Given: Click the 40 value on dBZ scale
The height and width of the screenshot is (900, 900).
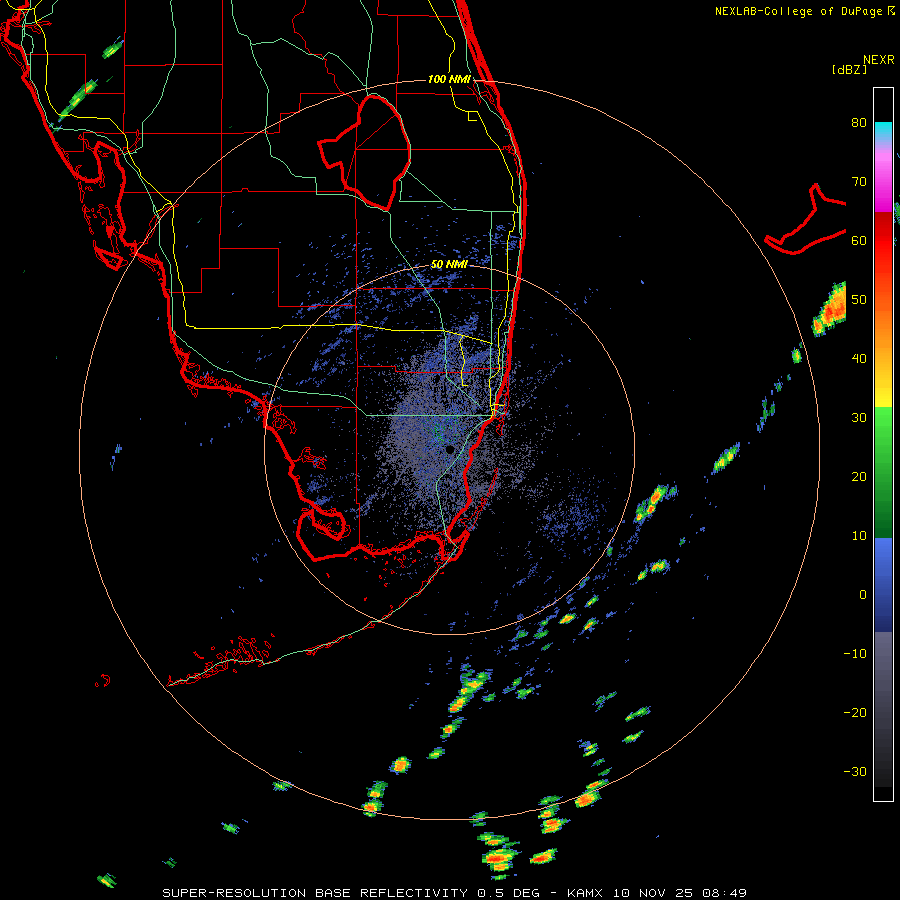Looking at the screenshot, I should [859, 359].
